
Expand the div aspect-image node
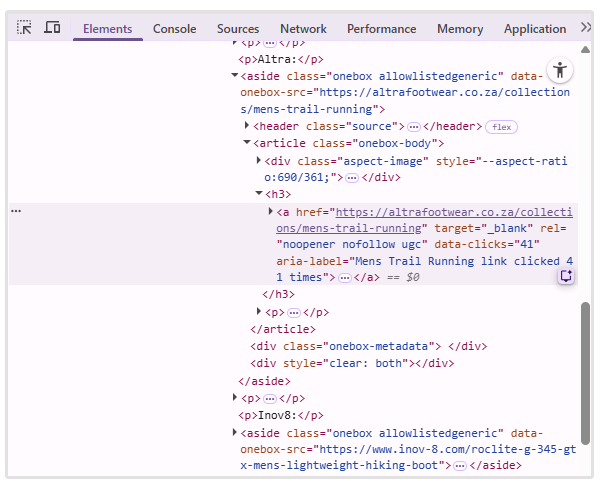259,160
